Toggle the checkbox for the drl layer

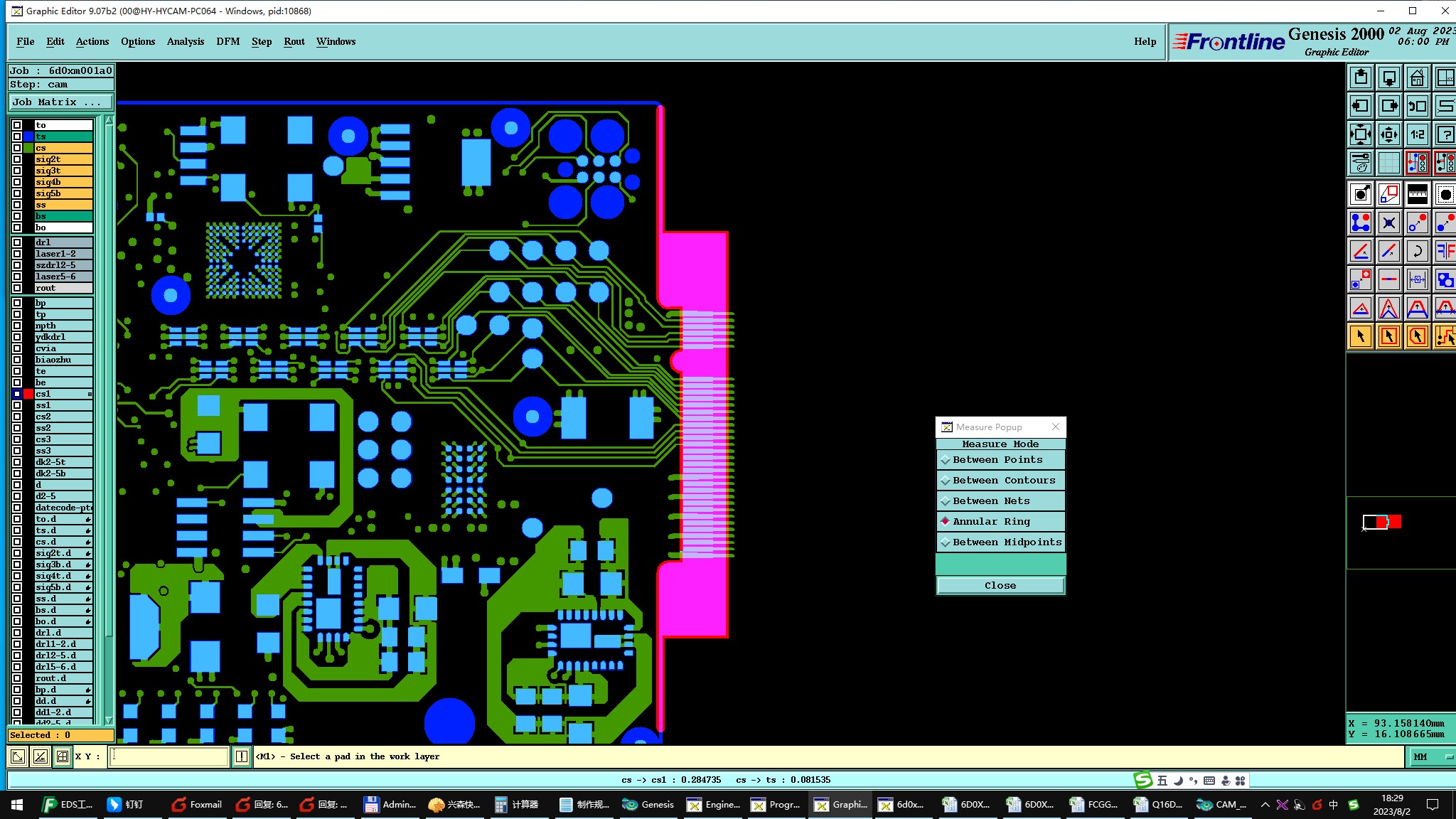(17, 242)
